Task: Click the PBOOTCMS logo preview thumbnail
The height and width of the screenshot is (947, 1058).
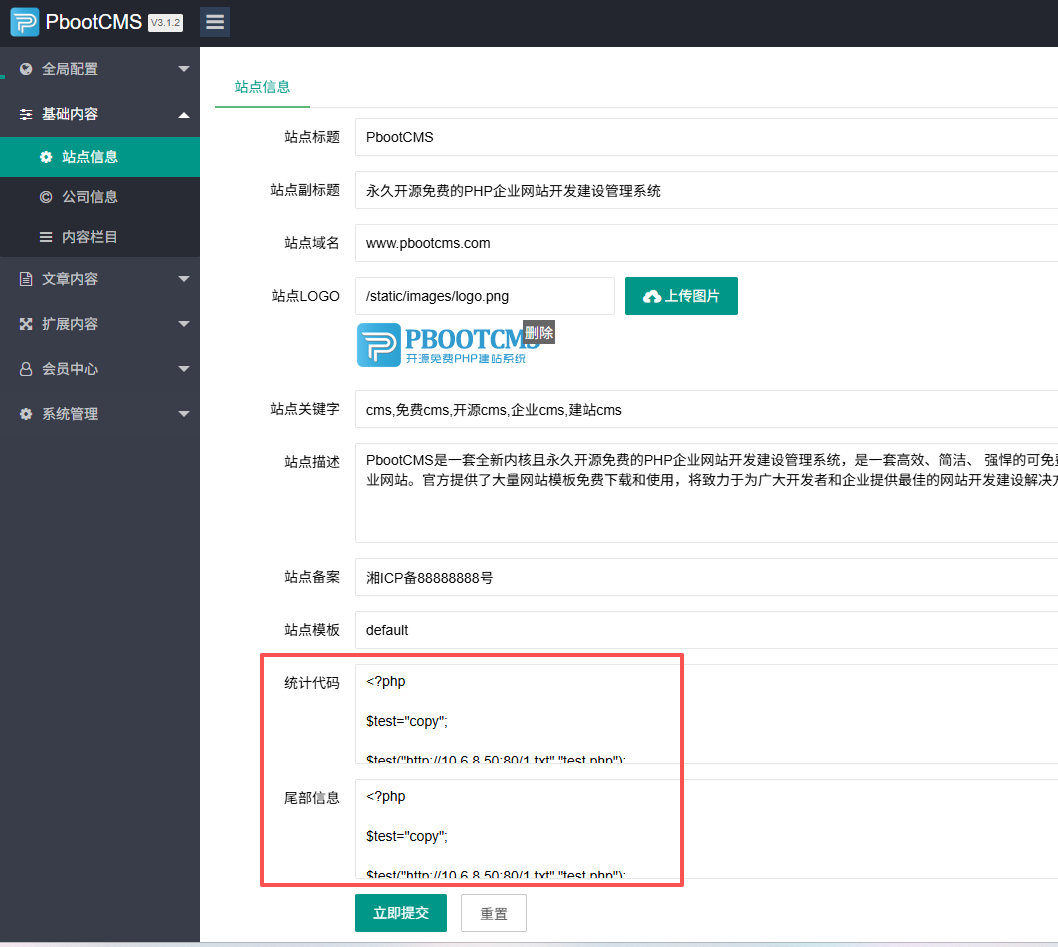Action: pos(449,345)
